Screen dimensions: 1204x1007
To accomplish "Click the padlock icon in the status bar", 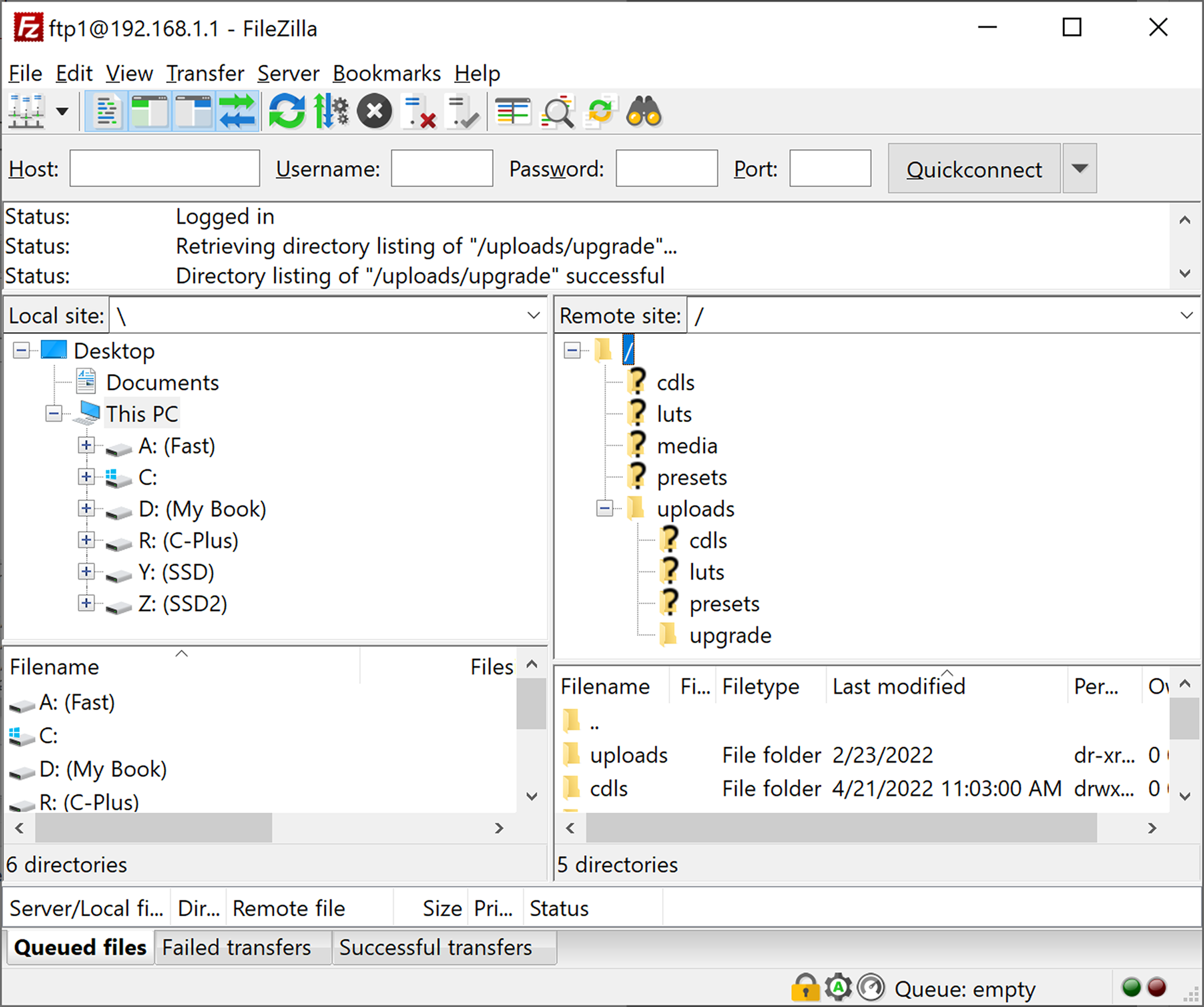I will (805, 988).
